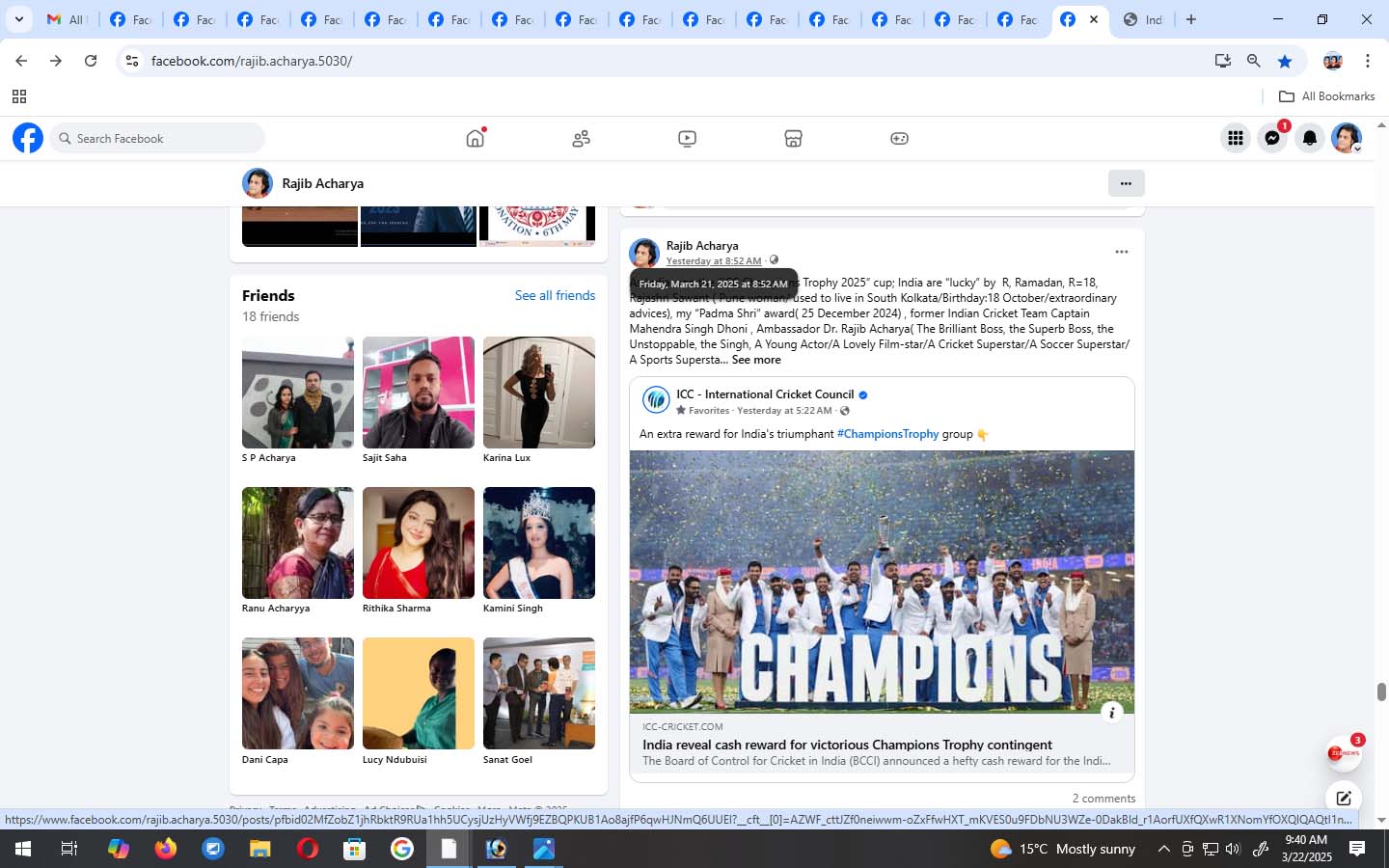Open S P Acharya friend photo
The image size is (1389, 868).
tap(298, 393)
